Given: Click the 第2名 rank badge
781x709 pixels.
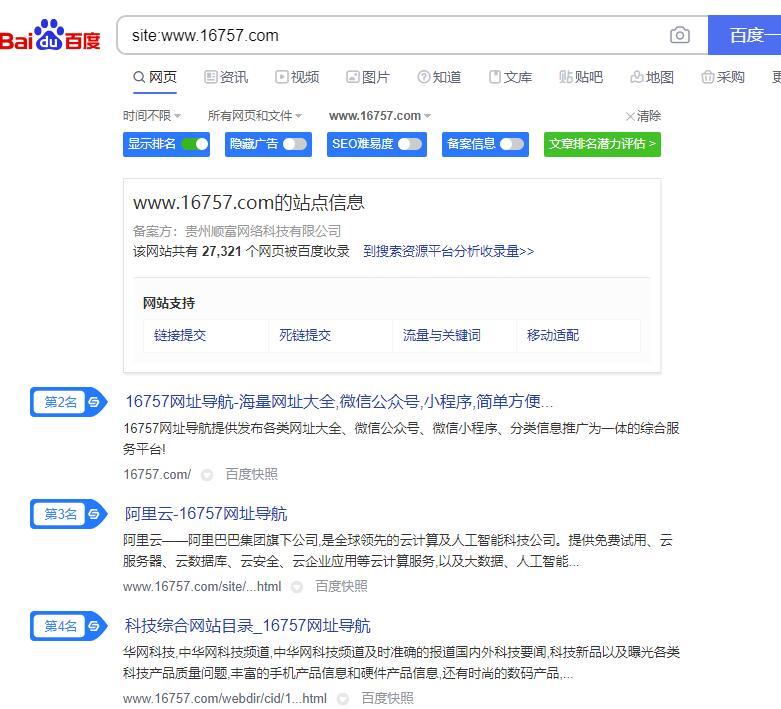Looking at the screenshot, I should coord(69,402).
